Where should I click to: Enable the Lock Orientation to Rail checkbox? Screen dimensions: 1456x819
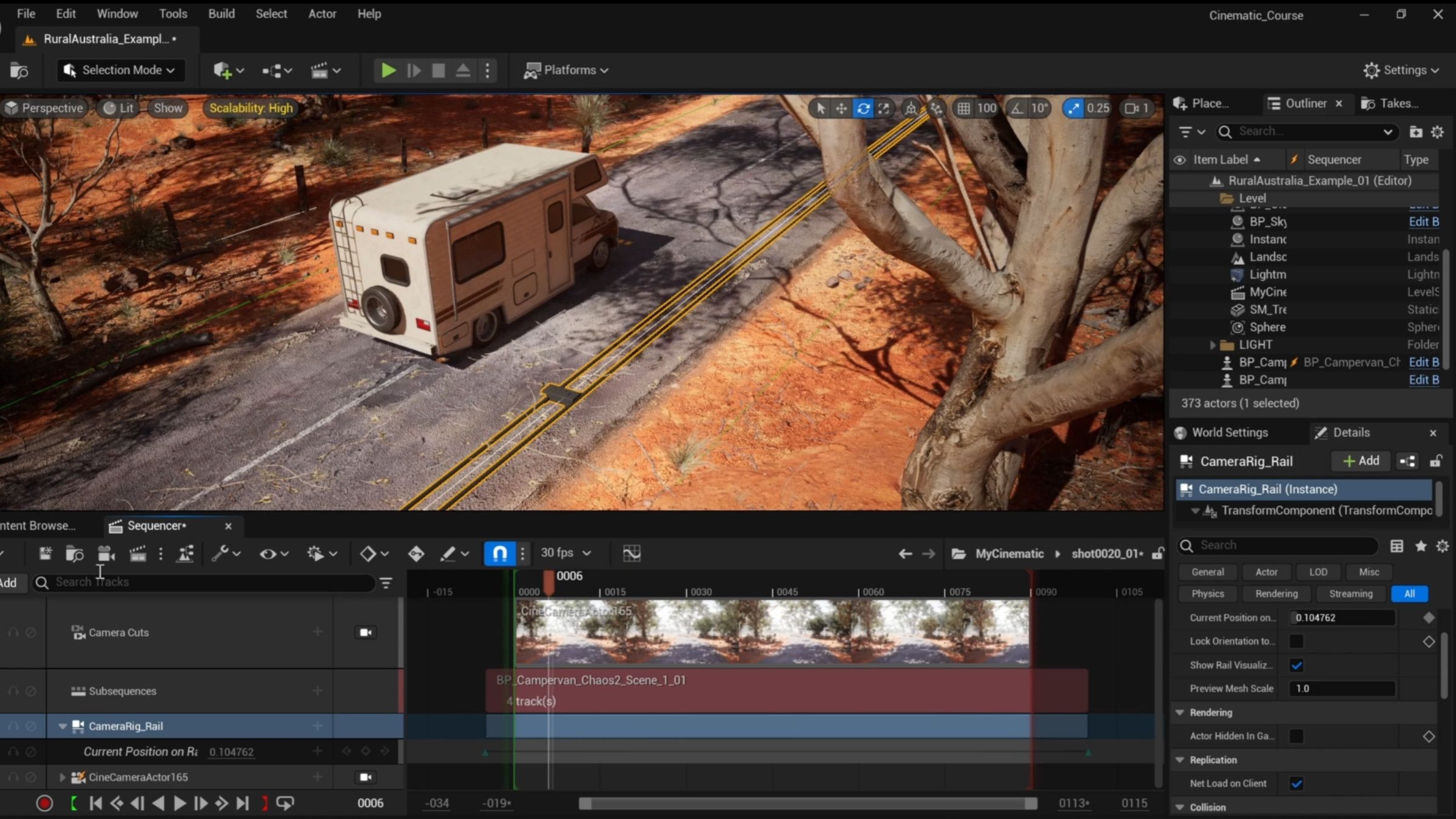(x=1296, y=641)
